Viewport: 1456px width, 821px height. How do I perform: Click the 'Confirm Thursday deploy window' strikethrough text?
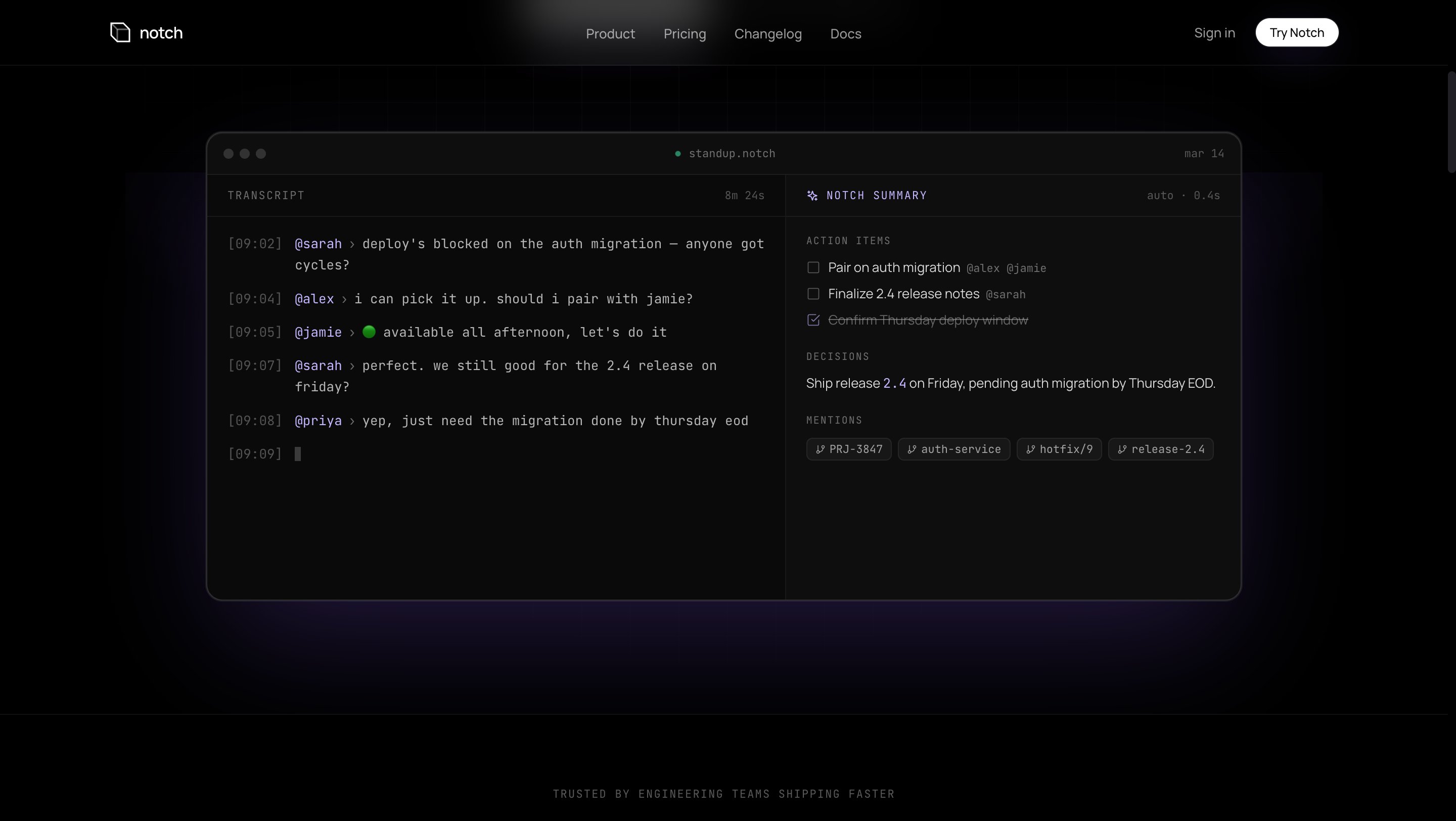click(x=928, y=320)
